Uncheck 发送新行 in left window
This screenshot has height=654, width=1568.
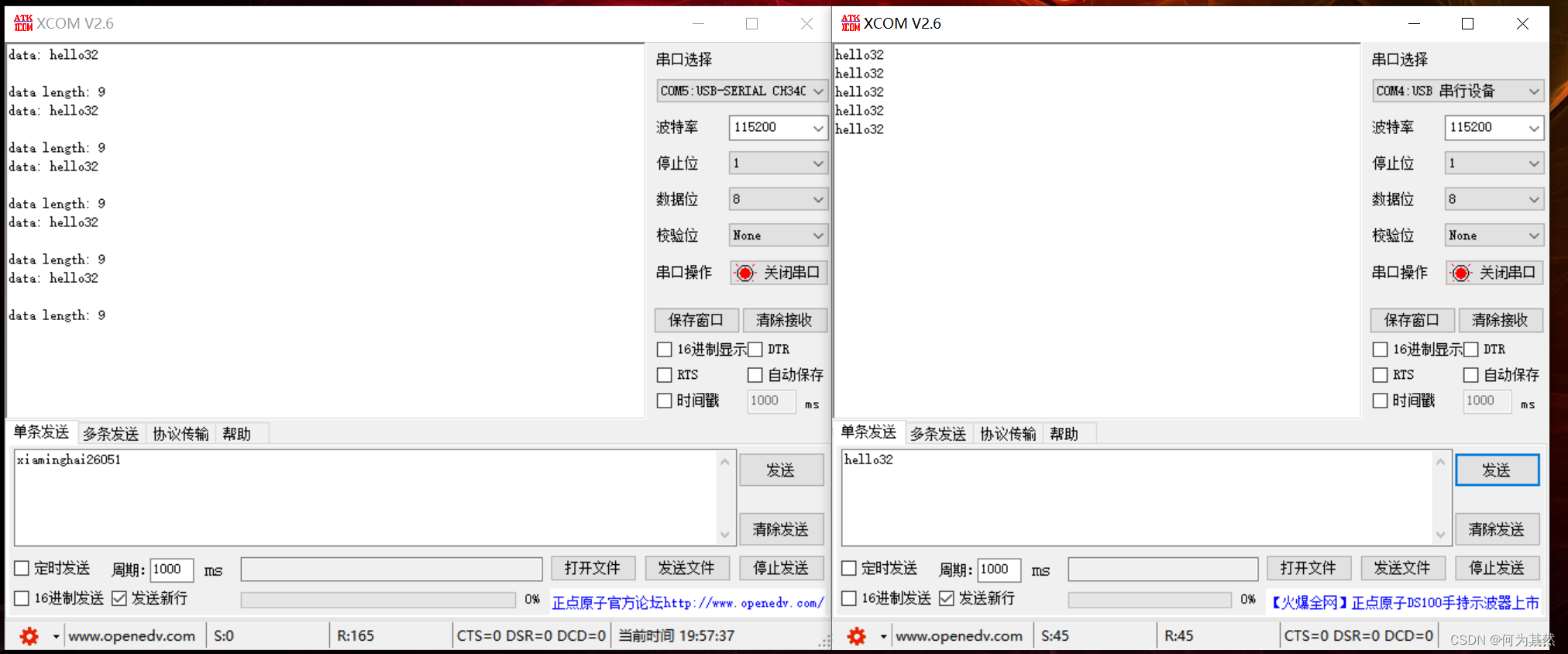[x=119, y=598]
